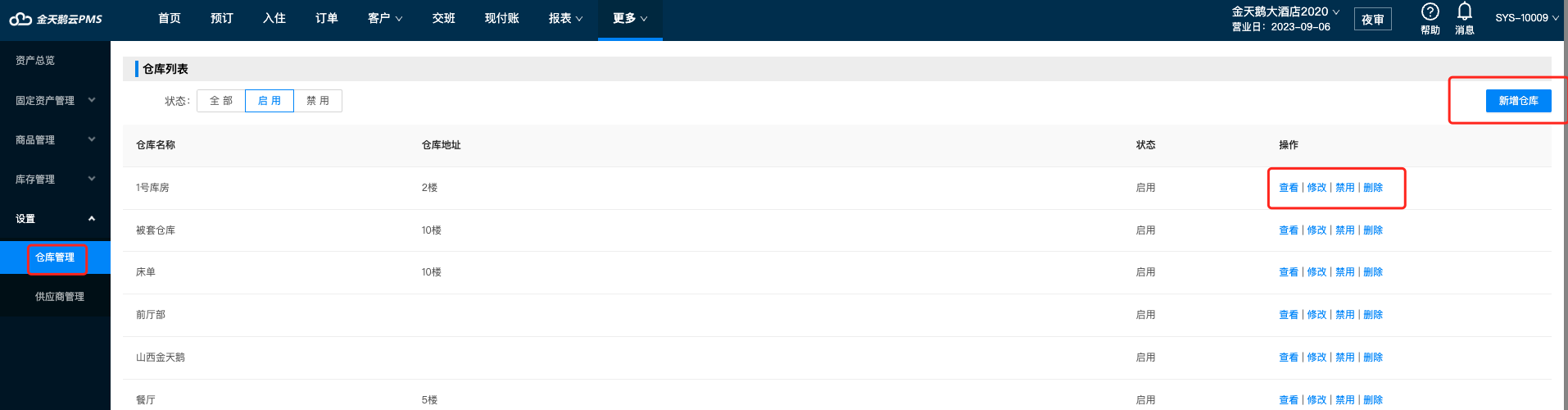Viewport: 1568px width, 410px height.
Task: Open the 交班 menu item
Action: pos(444,18)
